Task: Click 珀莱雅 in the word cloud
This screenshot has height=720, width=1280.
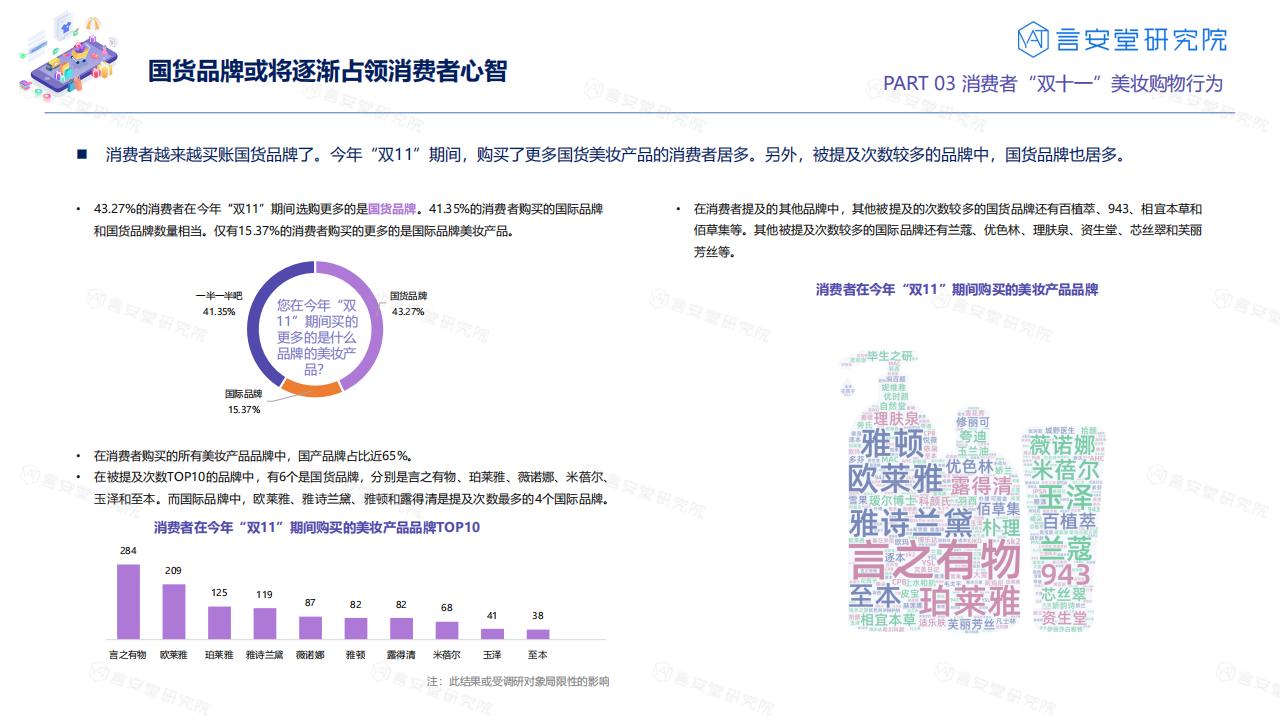Action: click(969, 602)
